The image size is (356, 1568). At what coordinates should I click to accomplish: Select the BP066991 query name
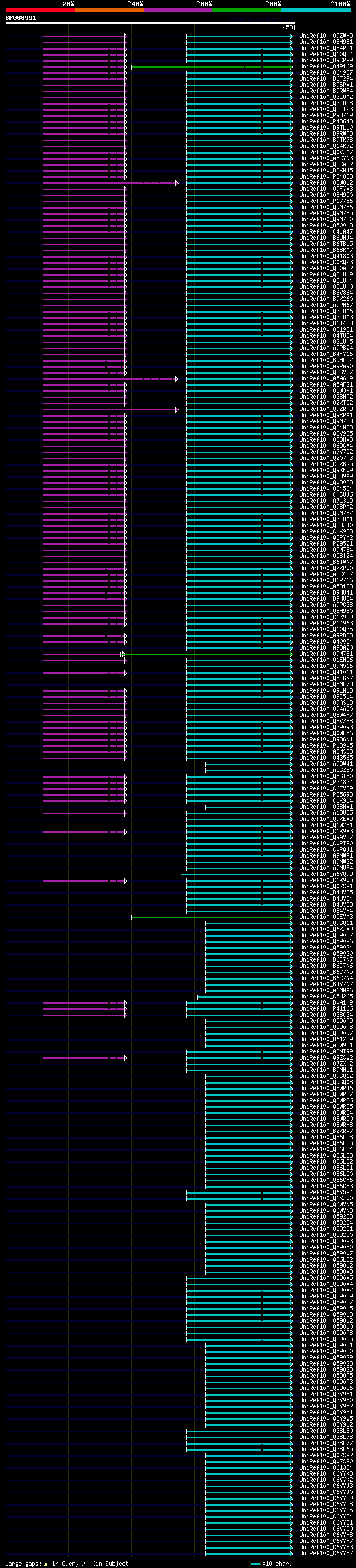[21, 18]
